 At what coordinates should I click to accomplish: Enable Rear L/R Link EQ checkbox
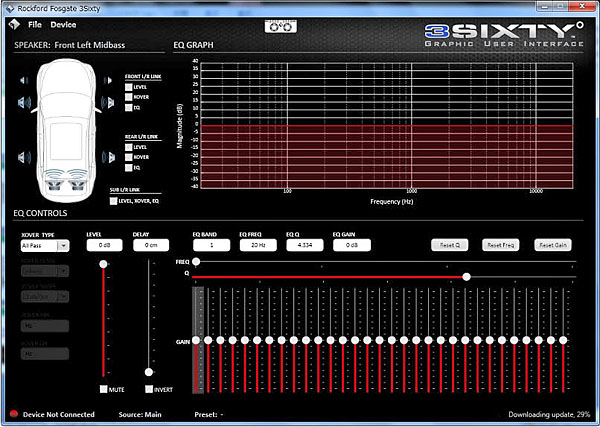129,168
